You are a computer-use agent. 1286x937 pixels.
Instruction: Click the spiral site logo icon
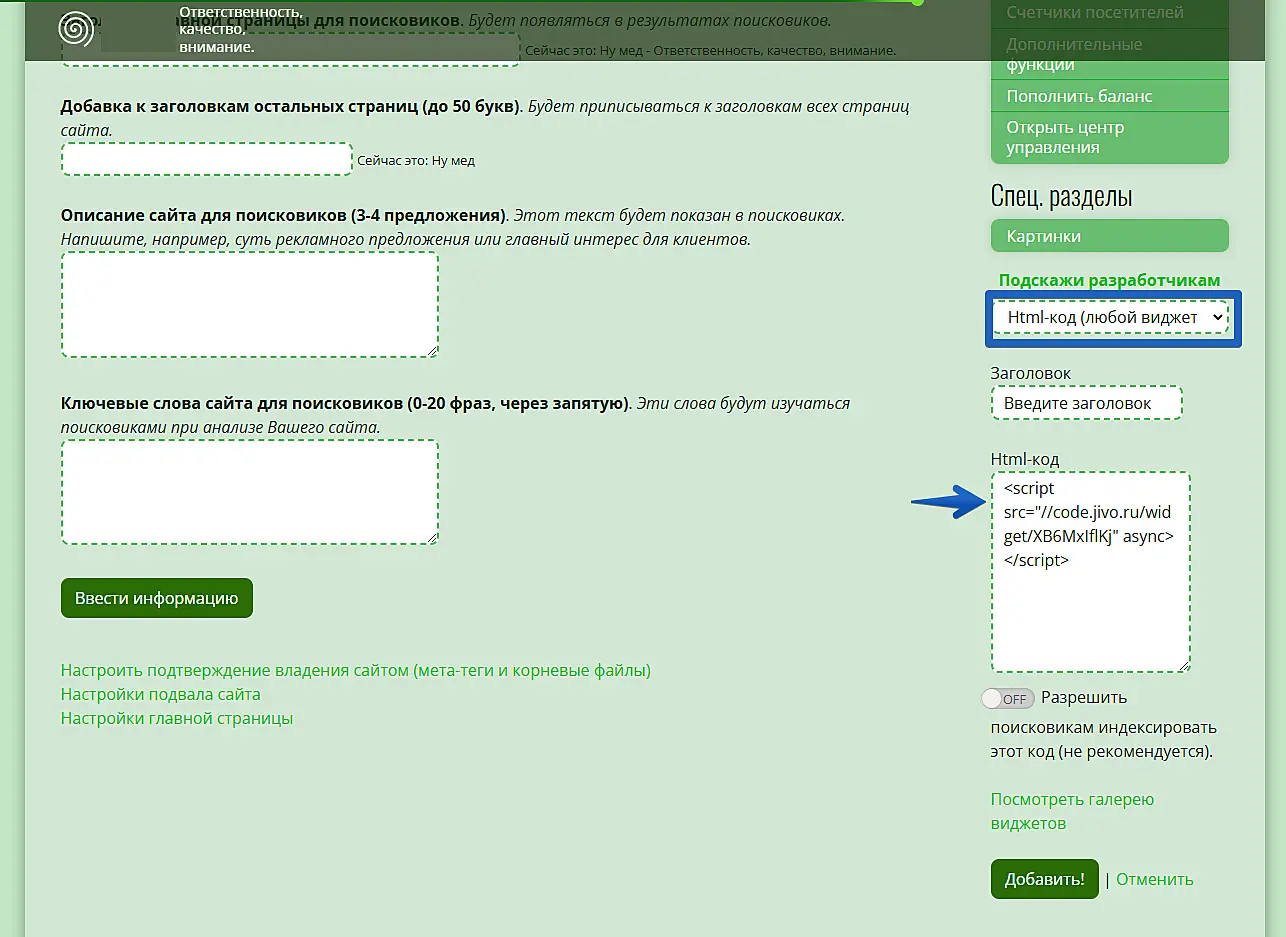coord(77,29)
